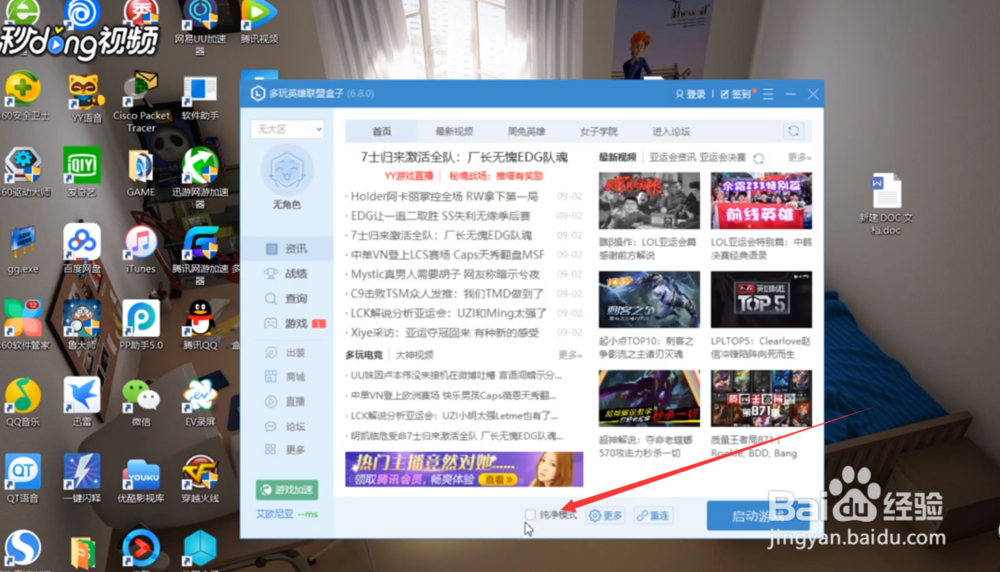Switch to the 进入论坛 tab
Screen dimensions: 1000x572
671,131
